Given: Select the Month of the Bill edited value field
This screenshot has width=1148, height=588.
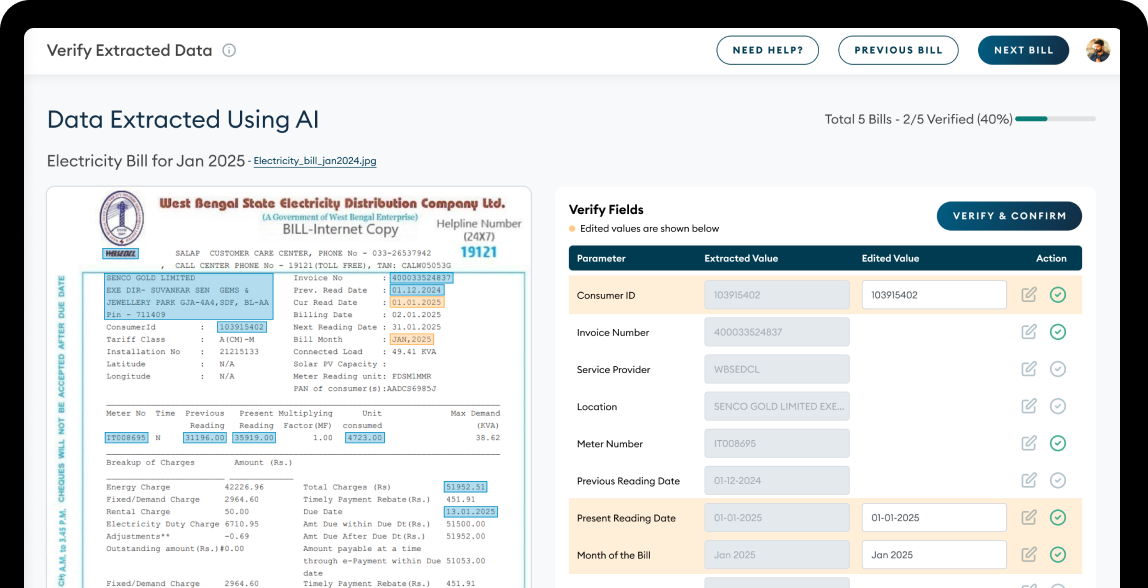Looking at the screenshot, I should [x=933, y=554].
